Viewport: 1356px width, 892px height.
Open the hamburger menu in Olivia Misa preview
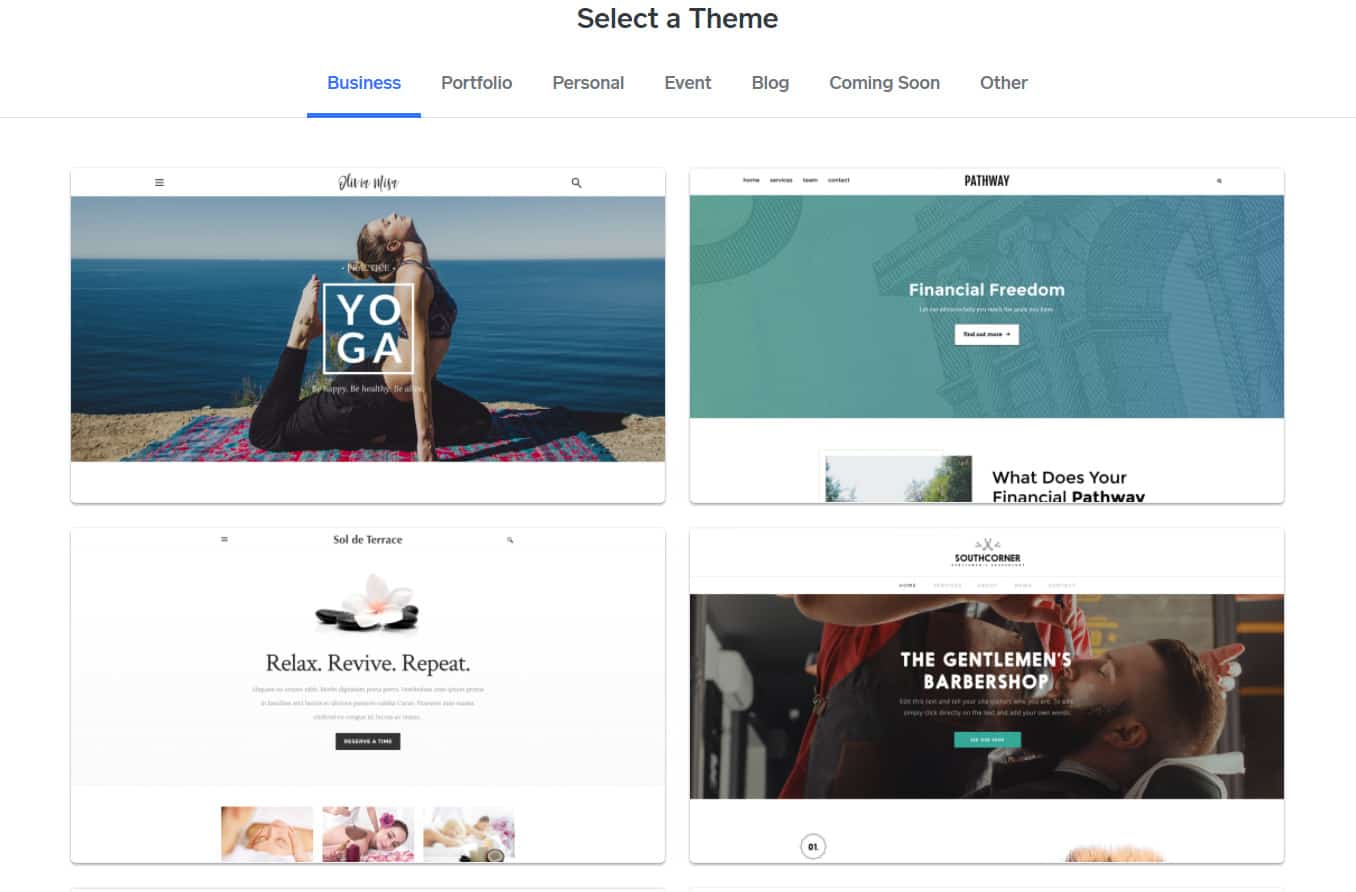click(159, 181)
